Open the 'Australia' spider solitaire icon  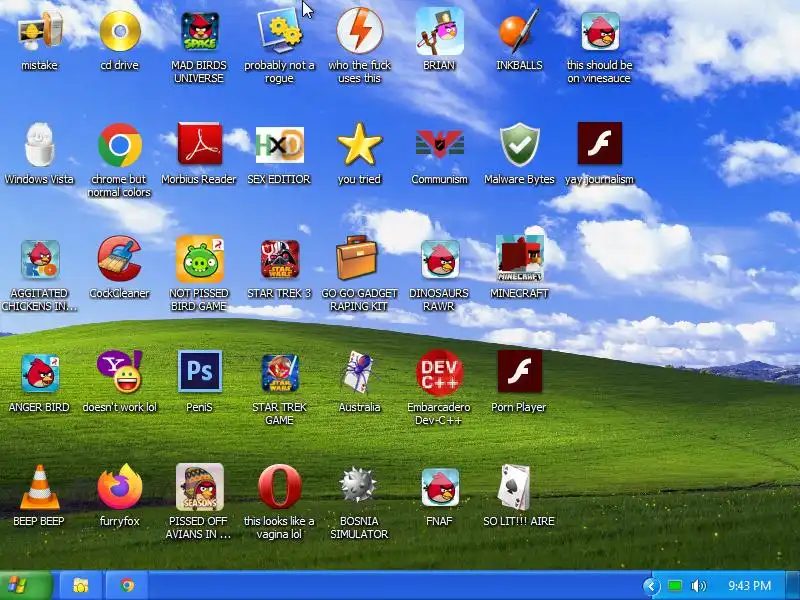[359, 372]
